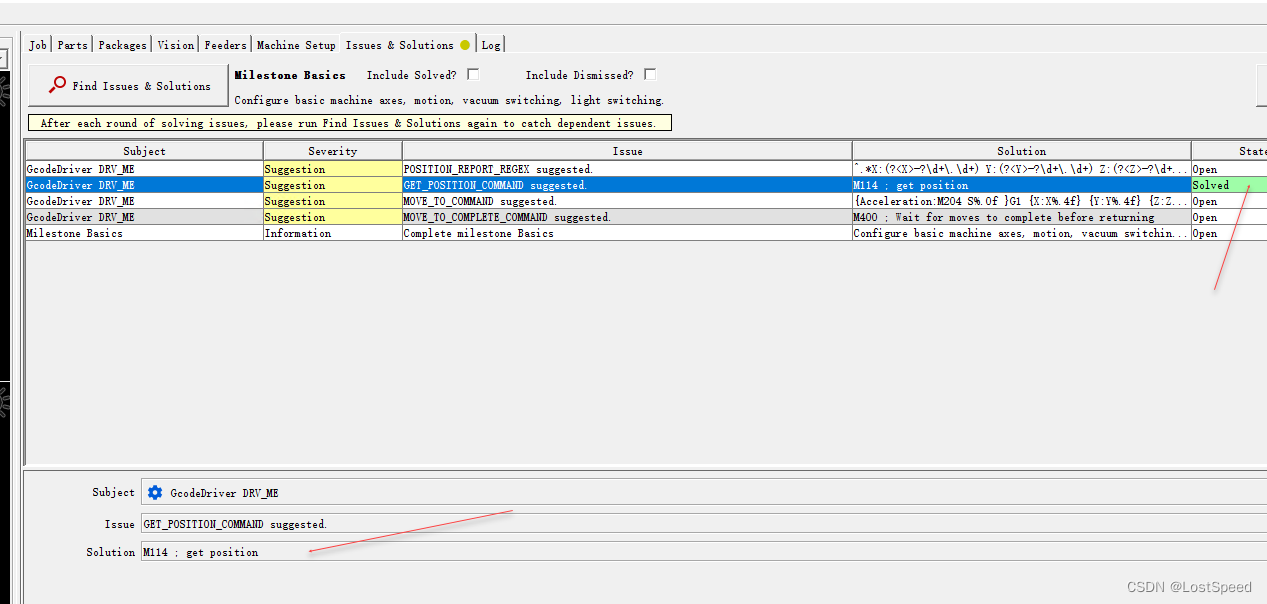
Task: Enable the Include Solved? checkbox
Action: pos(472,73)
